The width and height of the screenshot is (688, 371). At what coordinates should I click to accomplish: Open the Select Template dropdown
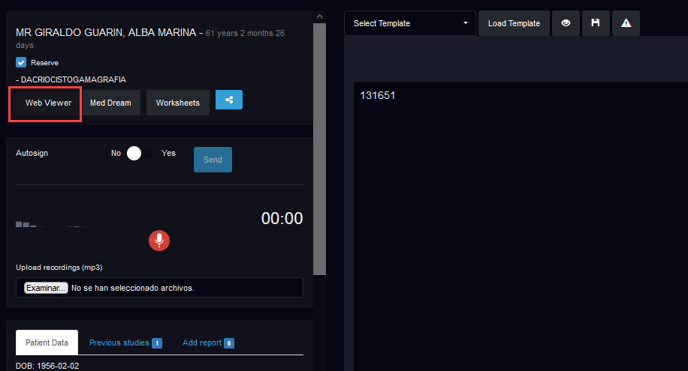(x=410, y=23)
